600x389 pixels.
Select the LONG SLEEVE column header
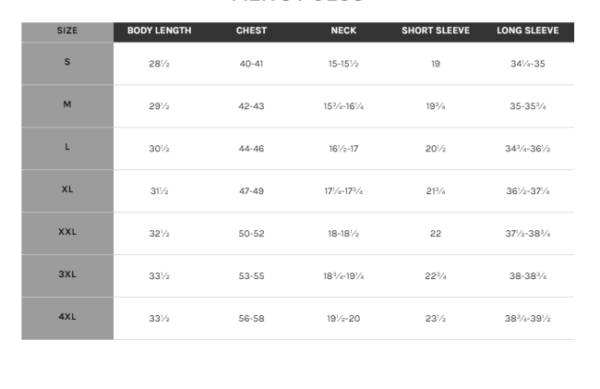[528, 31]
